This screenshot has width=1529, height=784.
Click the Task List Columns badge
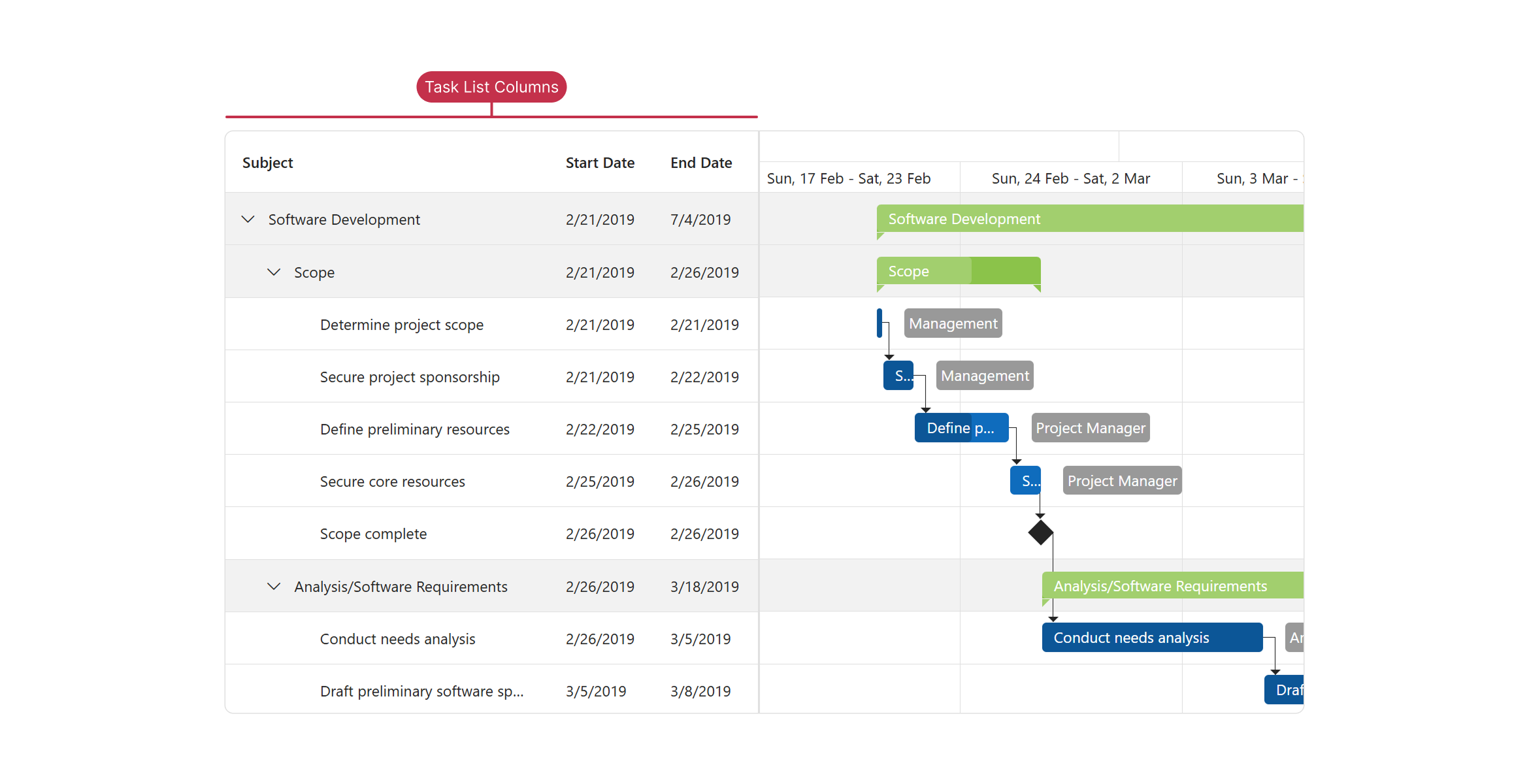tap(491, 86)
